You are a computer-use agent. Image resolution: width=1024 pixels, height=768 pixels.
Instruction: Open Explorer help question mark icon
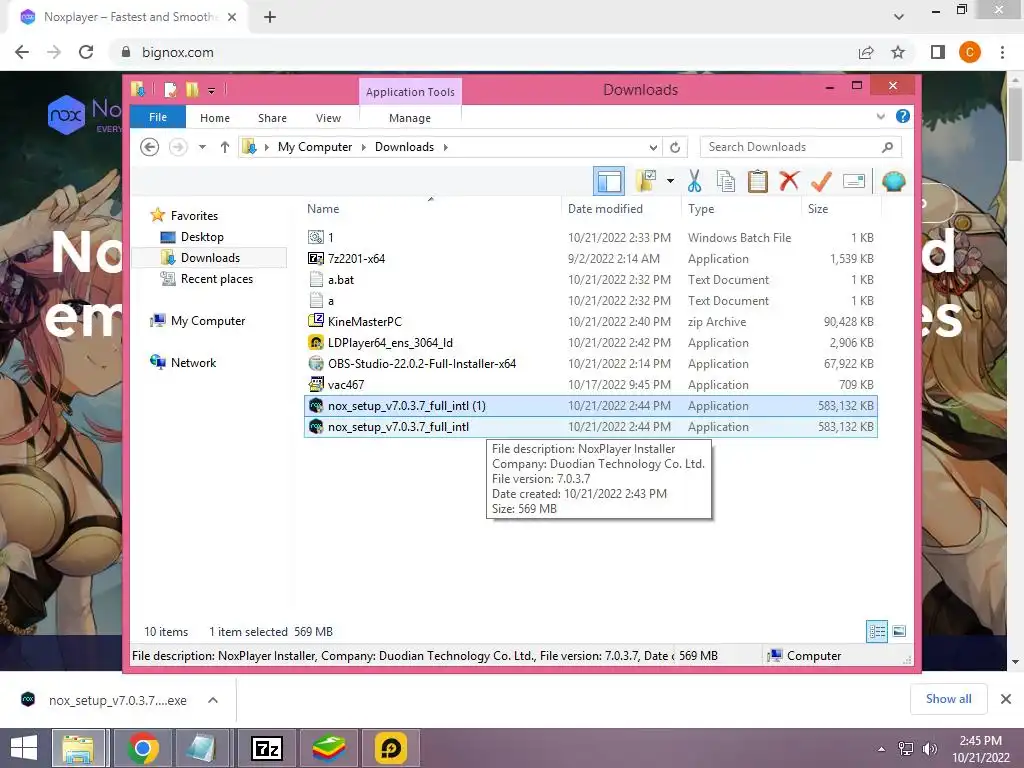903,116
